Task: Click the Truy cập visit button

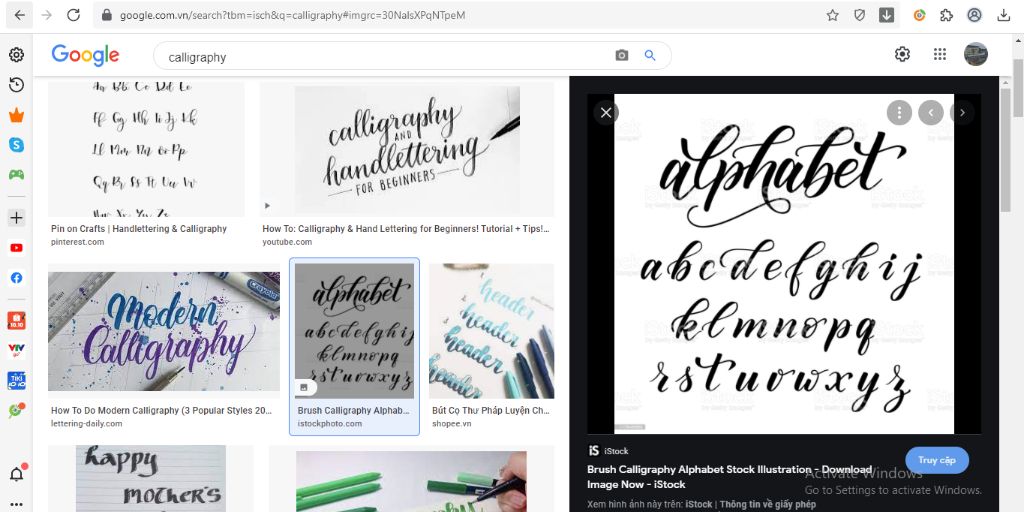Action: [x=937, y=460]
